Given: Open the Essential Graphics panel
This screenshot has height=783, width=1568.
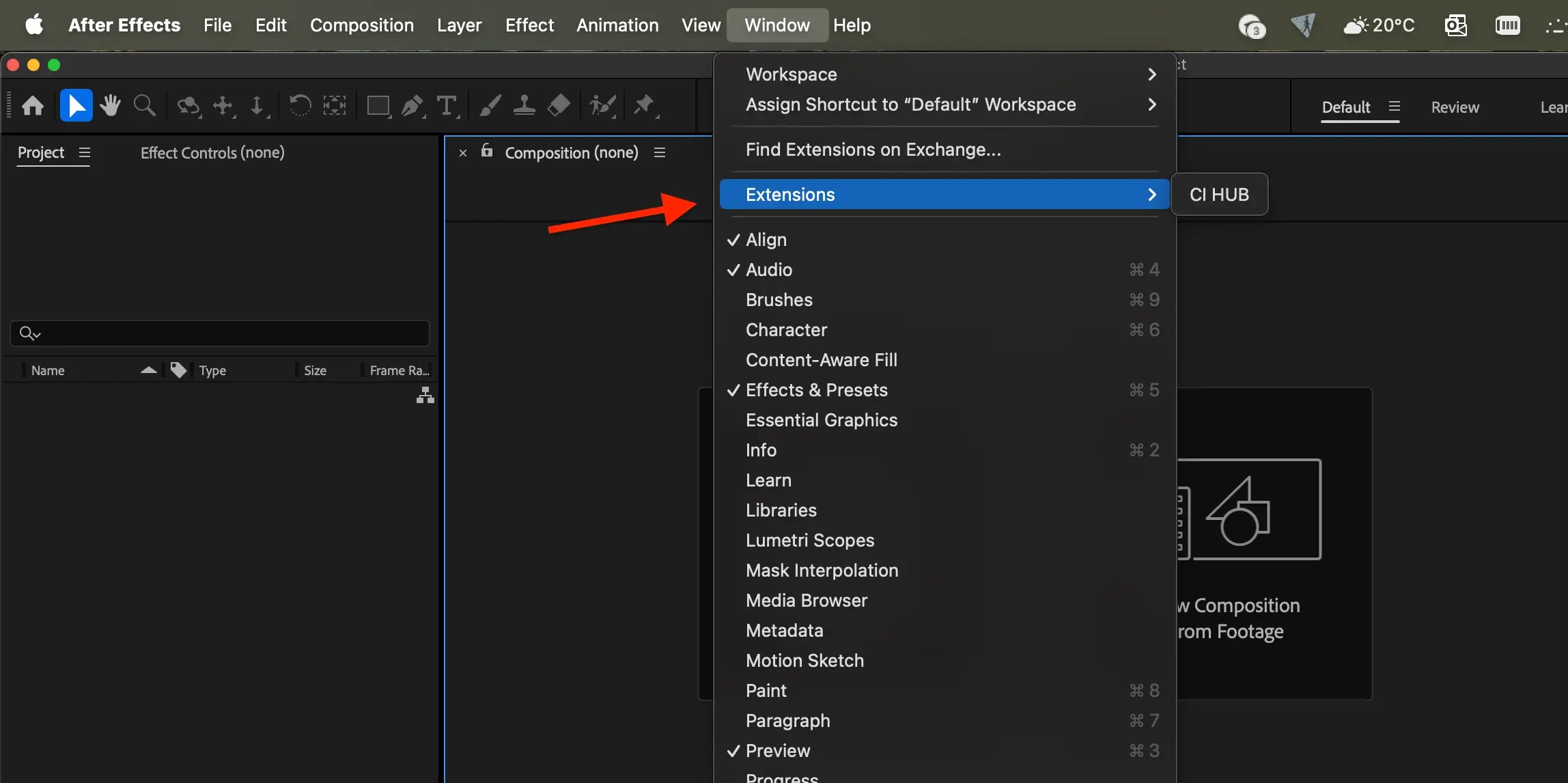Looking at the screenshot, I should pyautogui.click(x=946, y=420).
